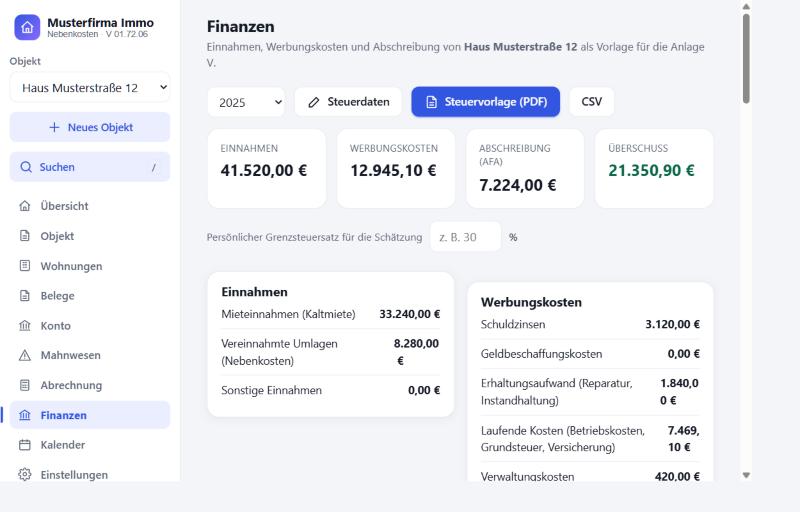Go to Übersicht in the sidebar

90,206
